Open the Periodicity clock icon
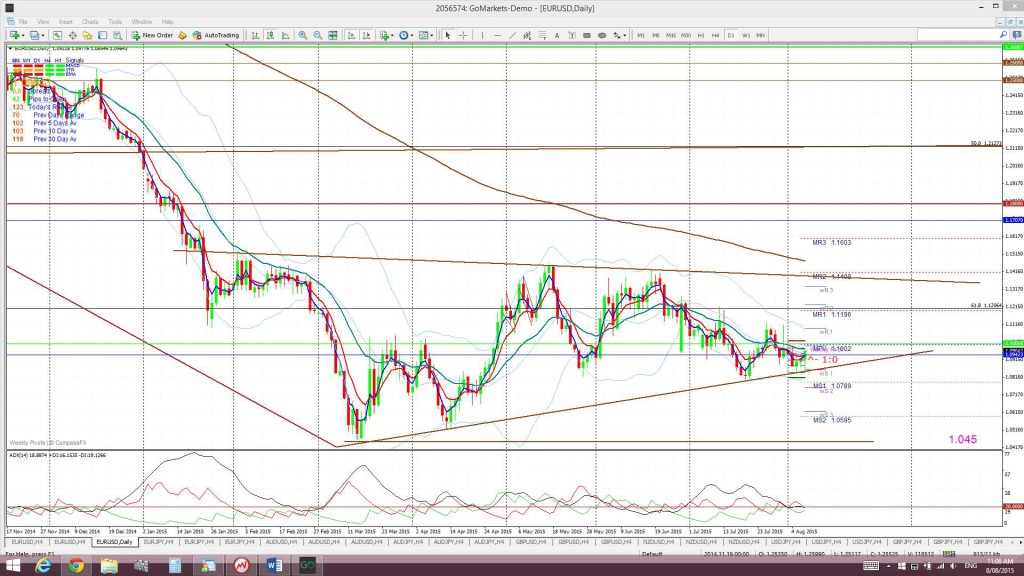Image resolution: width=1024 pixels, height=576 pixels. point(404,35)
